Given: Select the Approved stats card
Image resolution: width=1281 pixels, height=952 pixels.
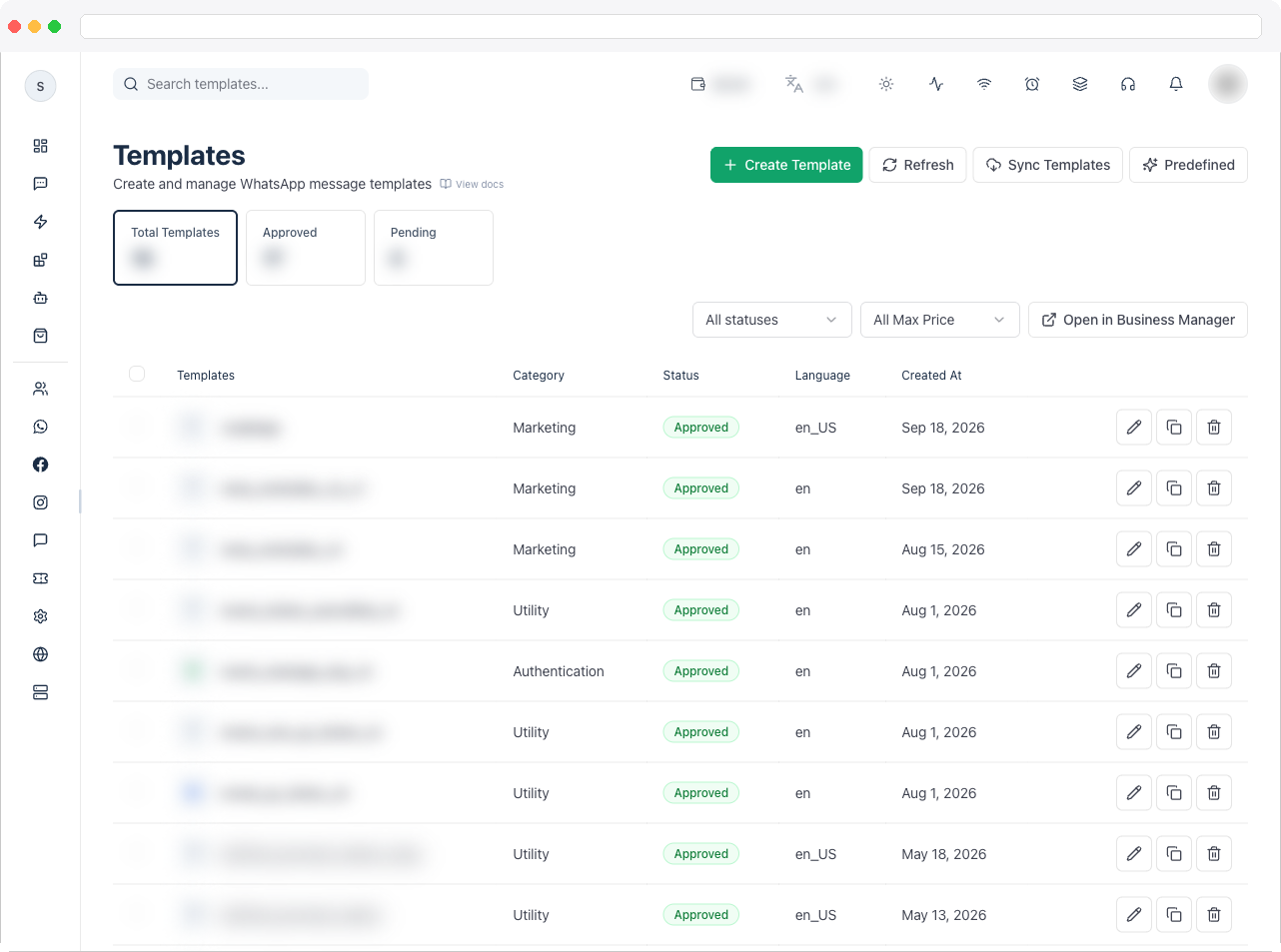Looking at the screenshot, I should click(306, 248).
